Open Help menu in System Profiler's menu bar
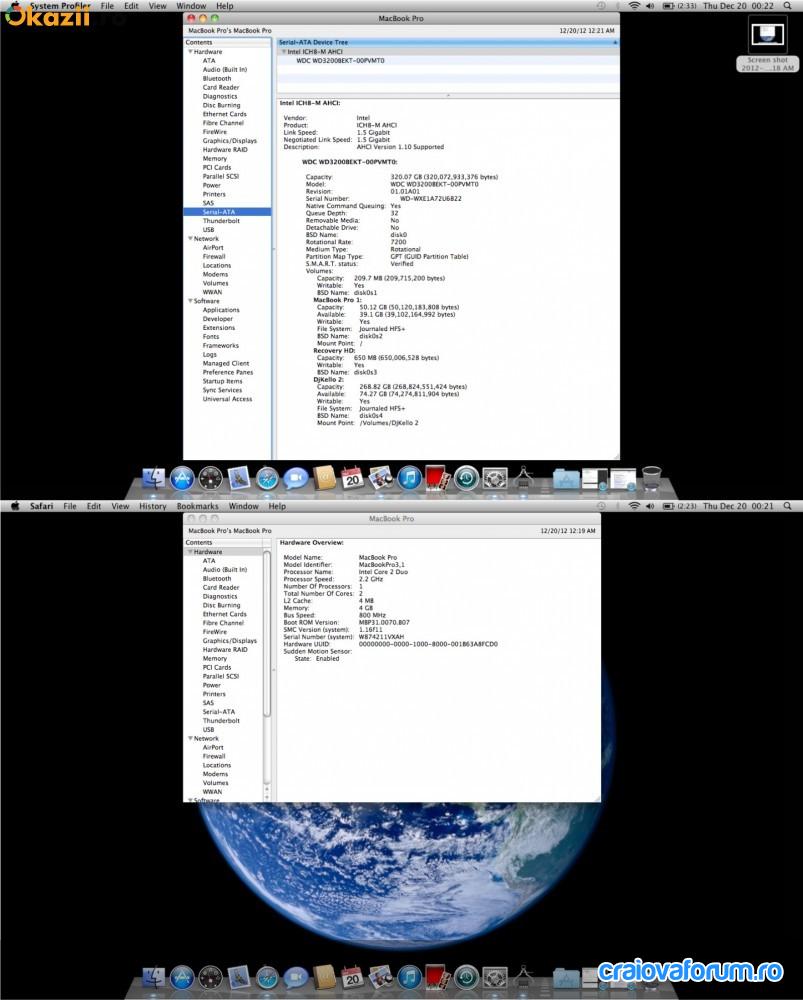This screenshot has width=803, height=1000. pos(225,6)
